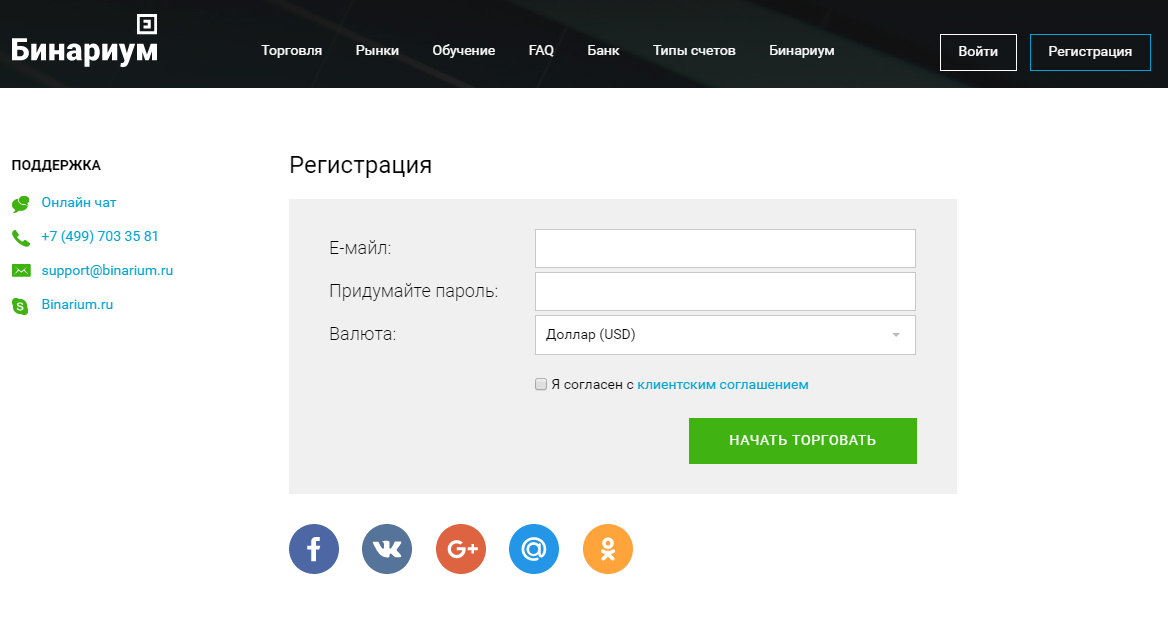Open the Бинариум navigation menu item
The height and width of the screenshot is (630, 1168).
(802, 51)
